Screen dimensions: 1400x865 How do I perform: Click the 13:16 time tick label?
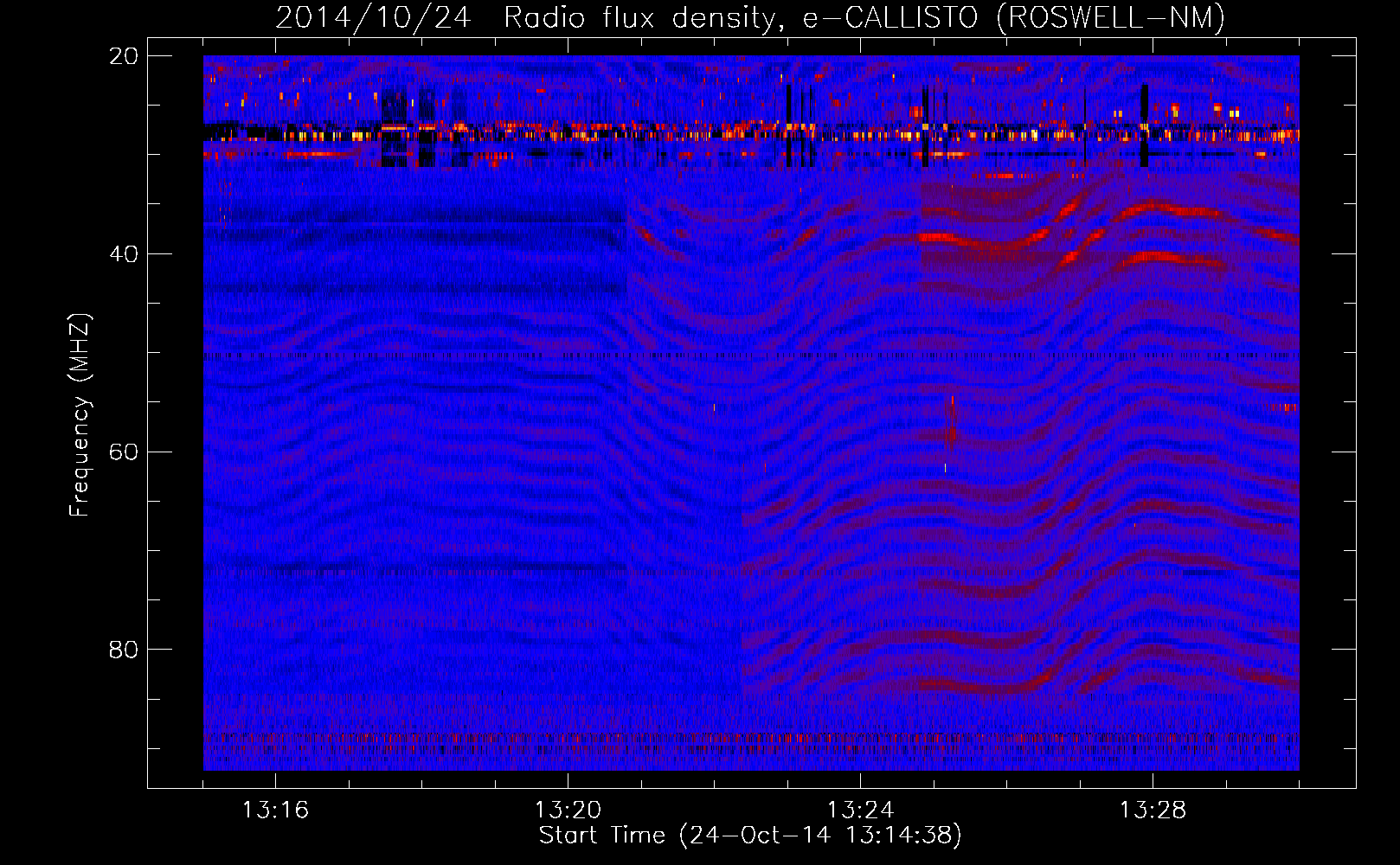point(275,811)
